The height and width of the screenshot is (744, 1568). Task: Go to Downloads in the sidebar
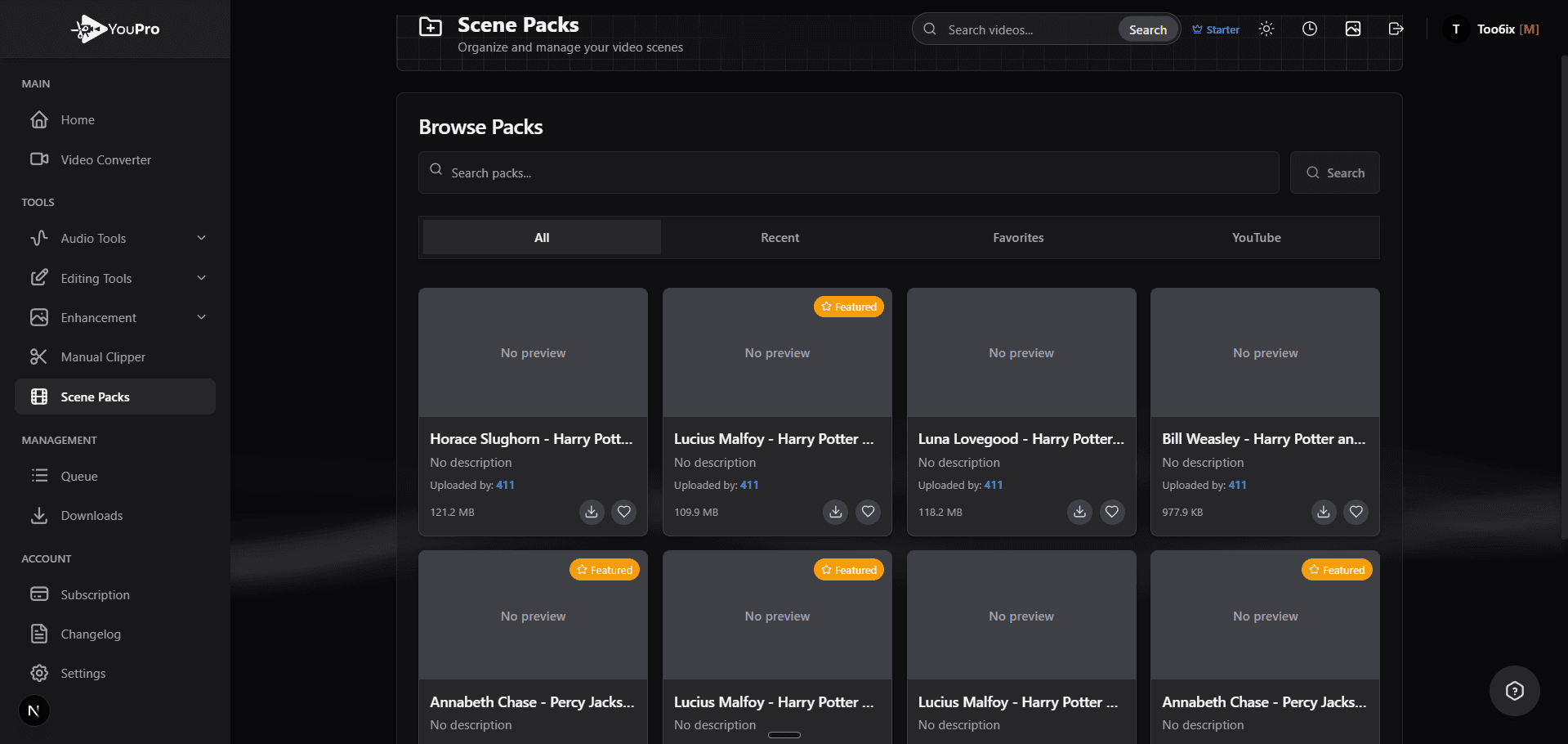115,516
